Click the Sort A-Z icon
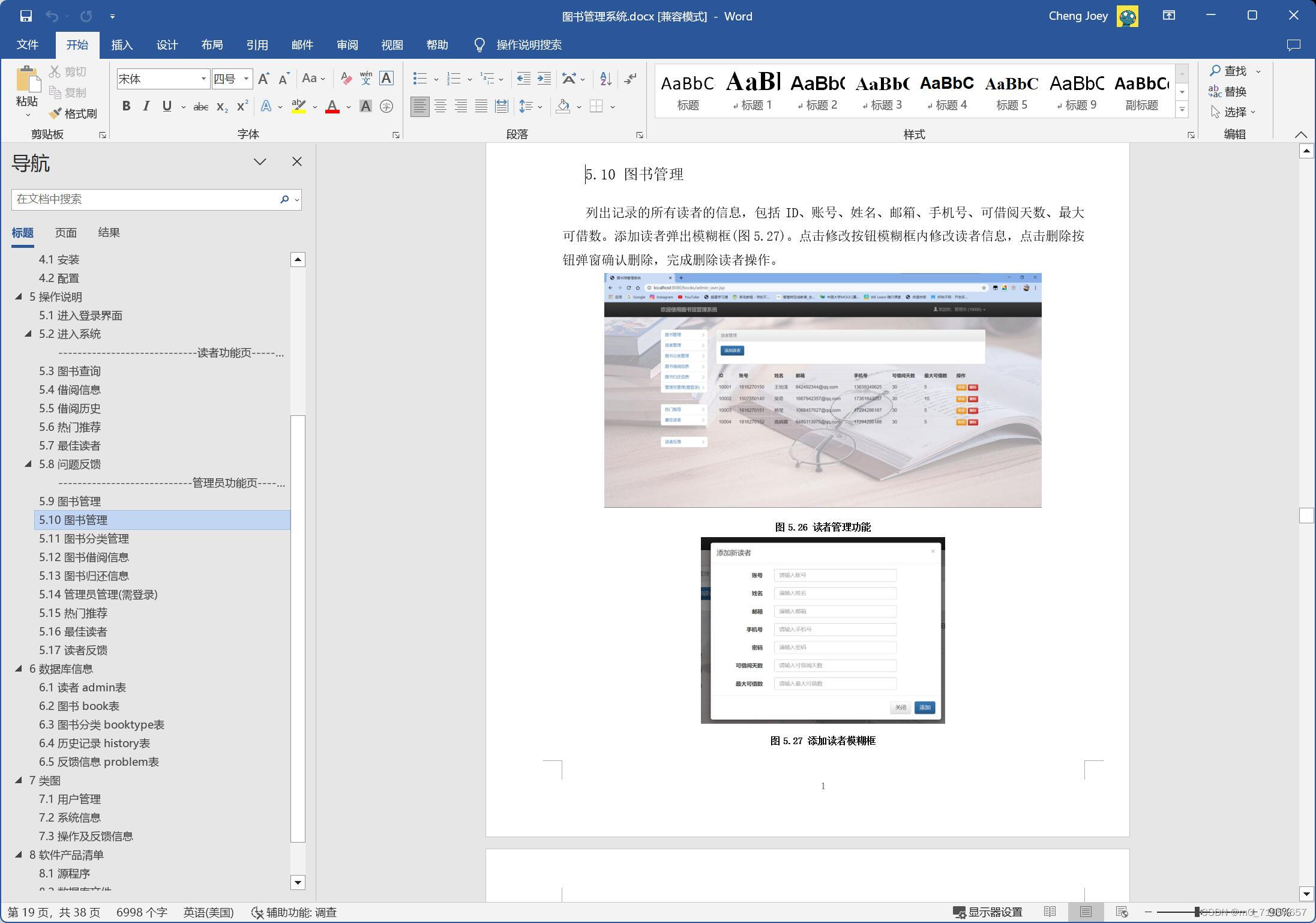Viewport: 1316px width, 923px height. point(605,79)
